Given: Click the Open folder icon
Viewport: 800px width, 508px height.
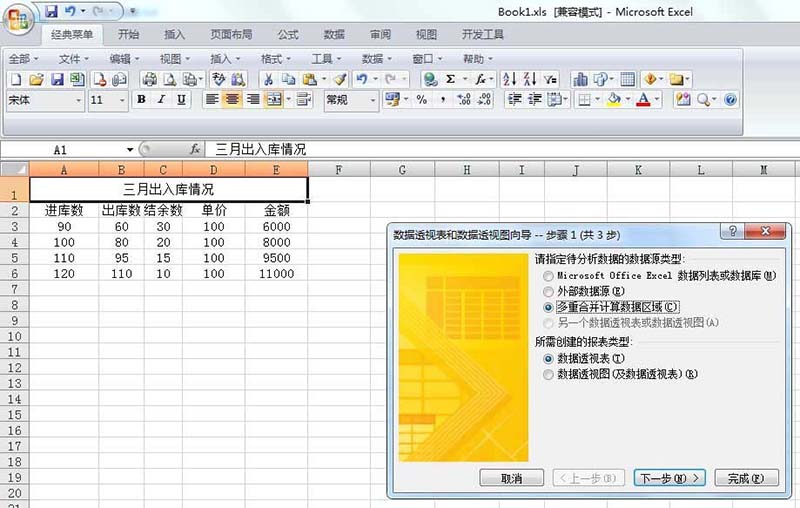Looking at the screenshot, I should pyautogui.click(x=36, y=79).
